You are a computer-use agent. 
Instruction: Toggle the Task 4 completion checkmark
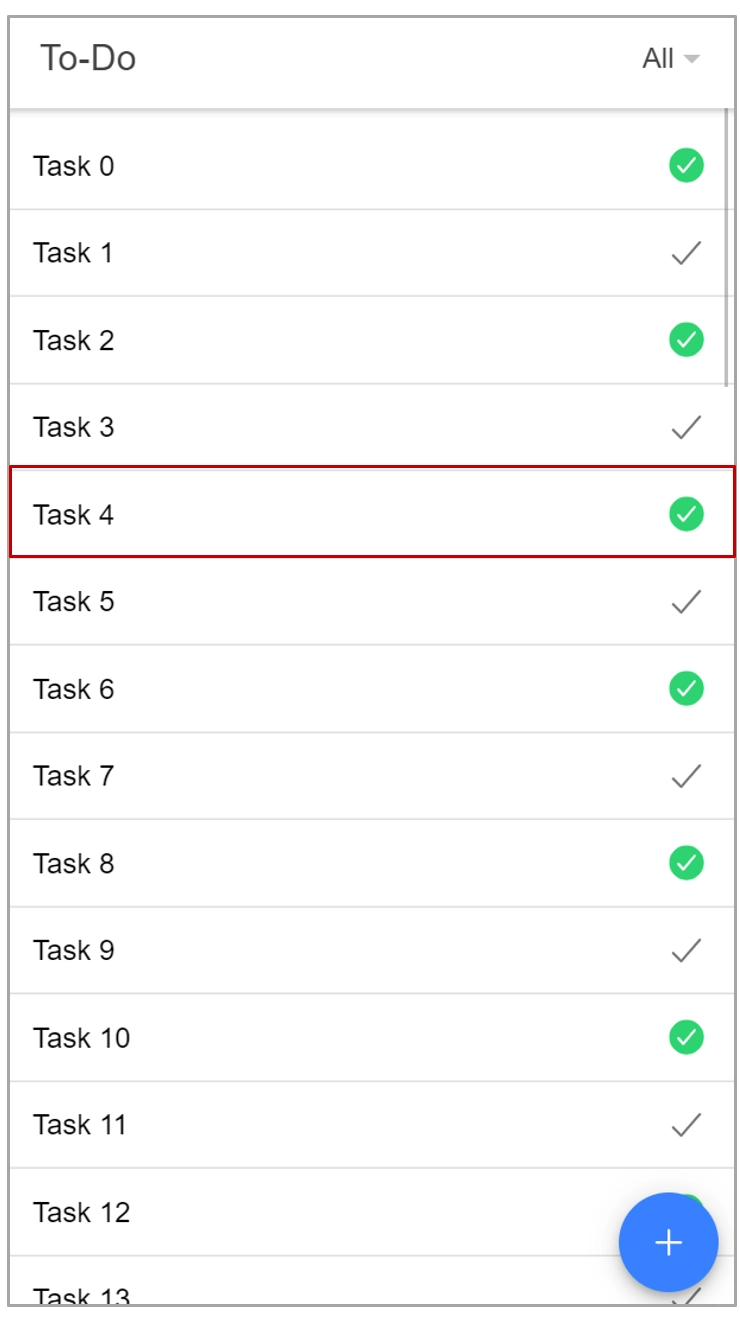[x=686, y=514]
